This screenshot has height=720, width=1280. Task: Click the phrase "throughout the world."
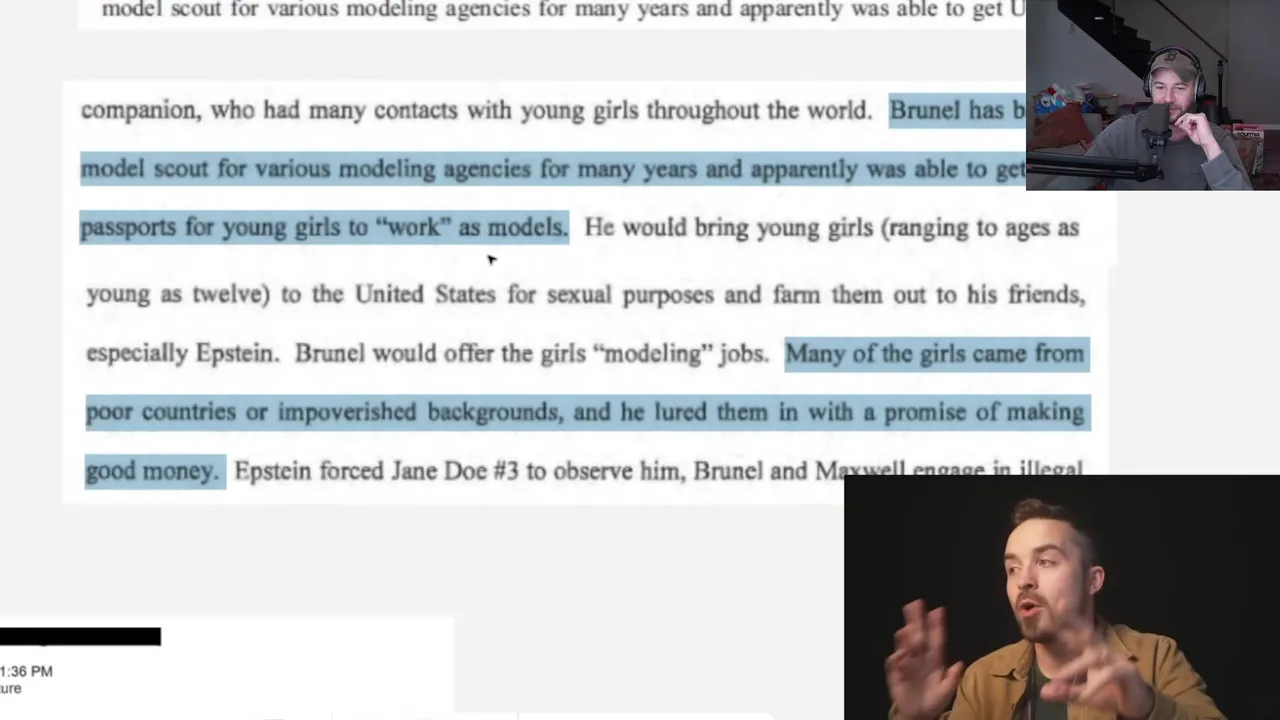pos(759,110)
